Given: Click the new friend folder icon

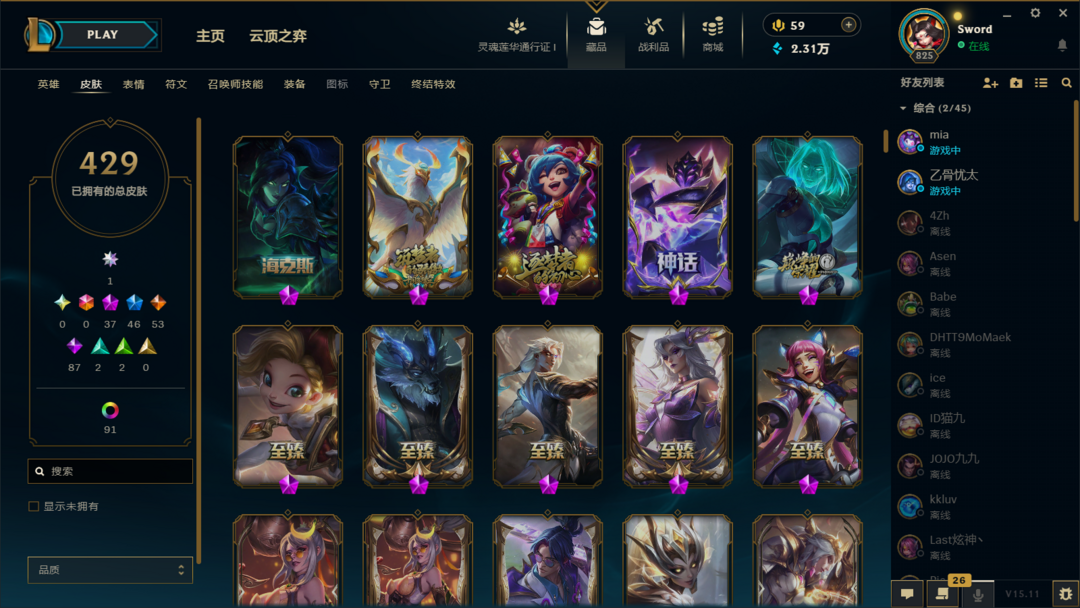Looking at the screenshot, I should coord(1016,83).
